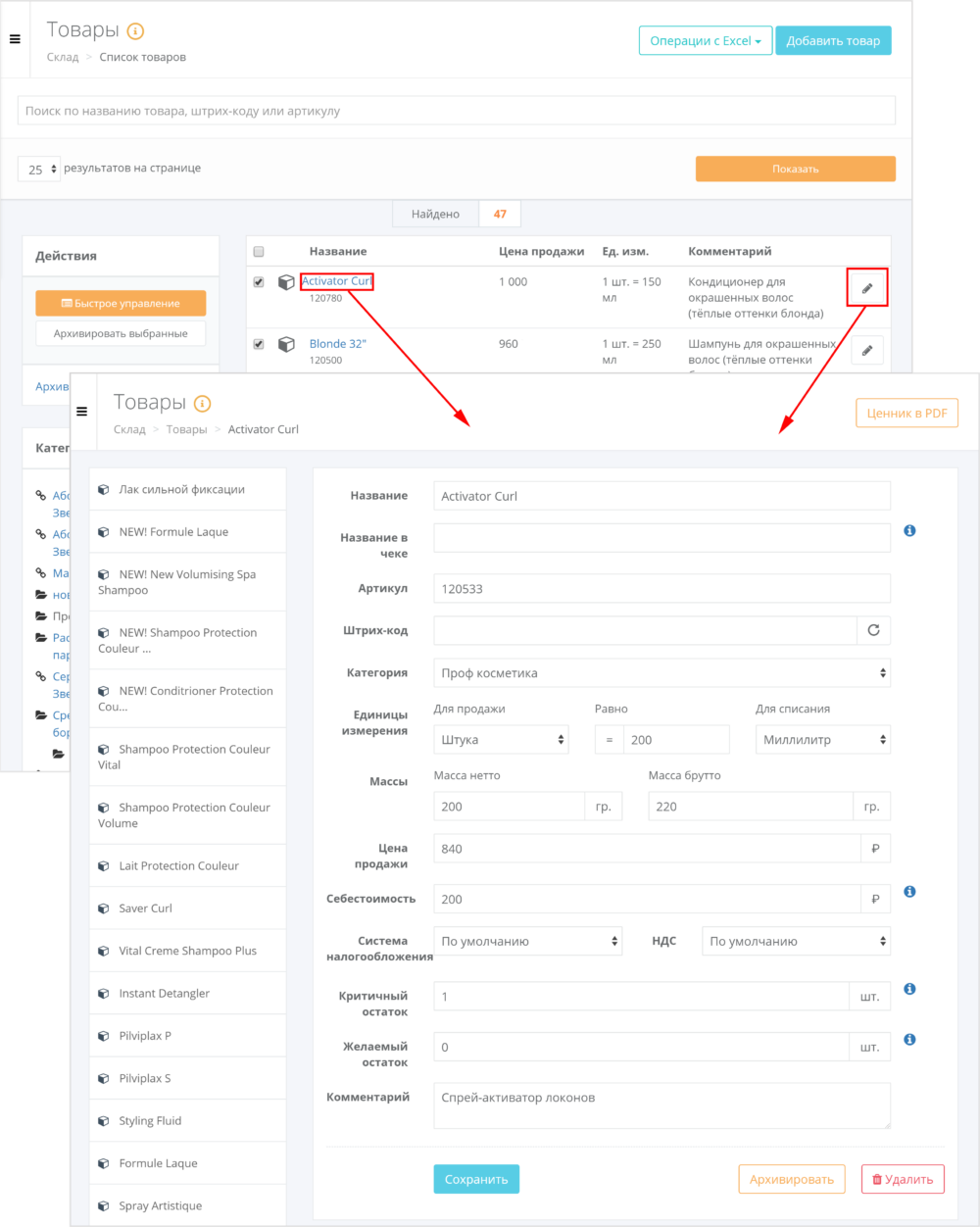
Task: Click the pencil edit icon in the Activator Curl row
Action: click(867, 288)
